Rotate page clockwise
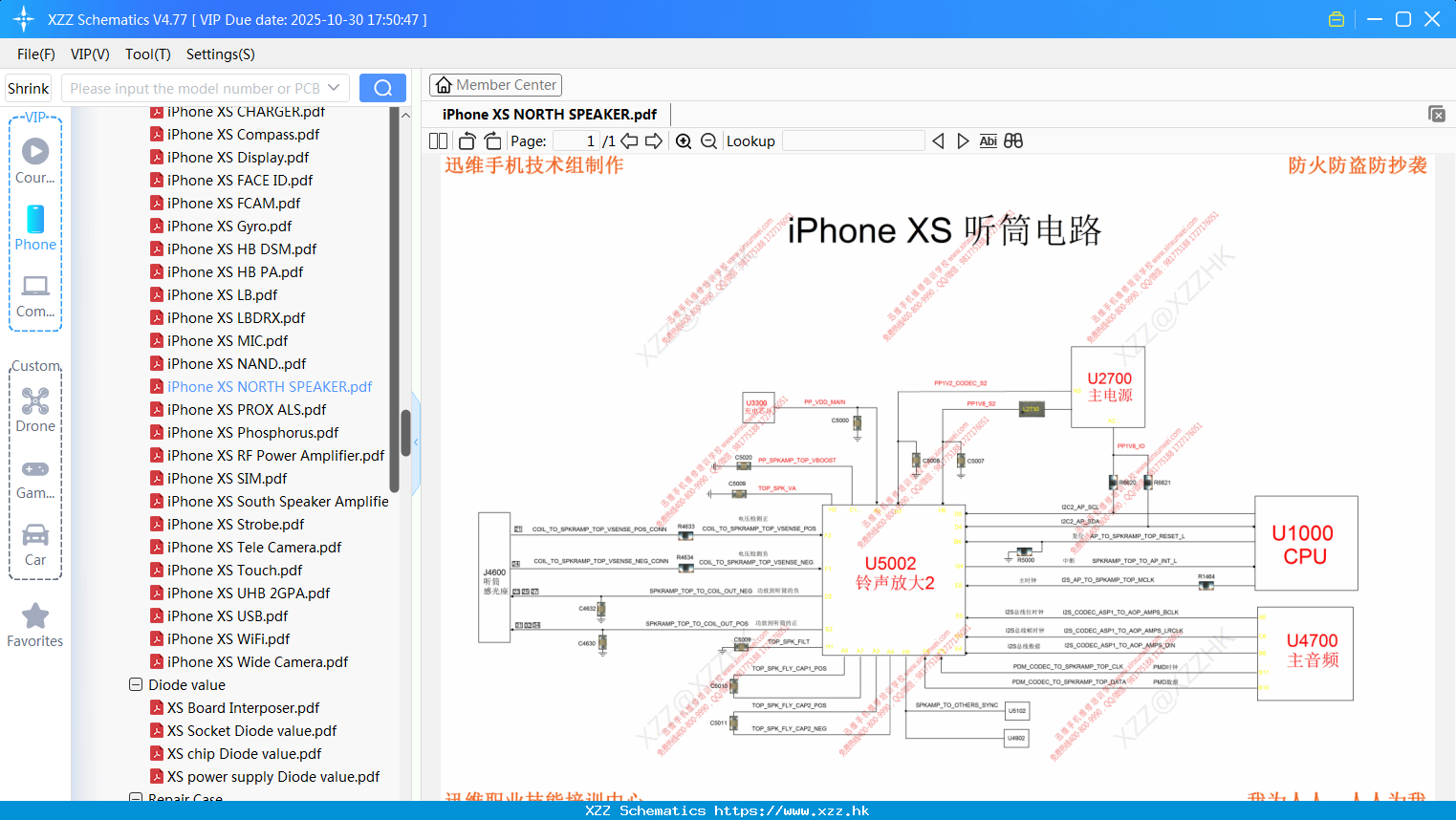The image size is (1456, 820). point(492,140)
